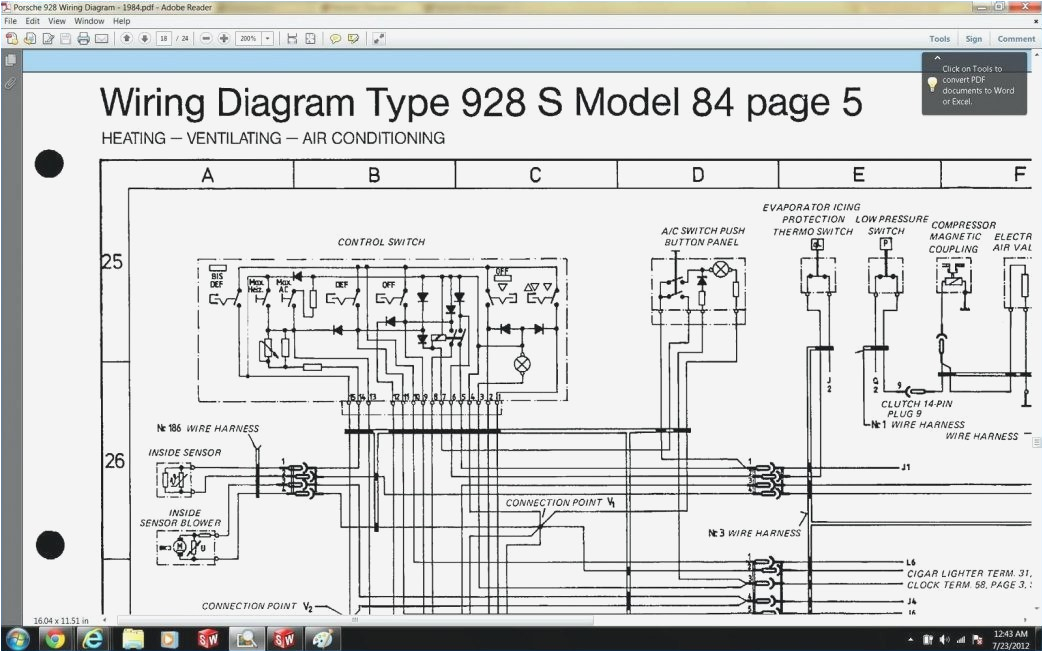Click the page number input field
Viewport: 1043px width, 652px height.
point(163,39)
